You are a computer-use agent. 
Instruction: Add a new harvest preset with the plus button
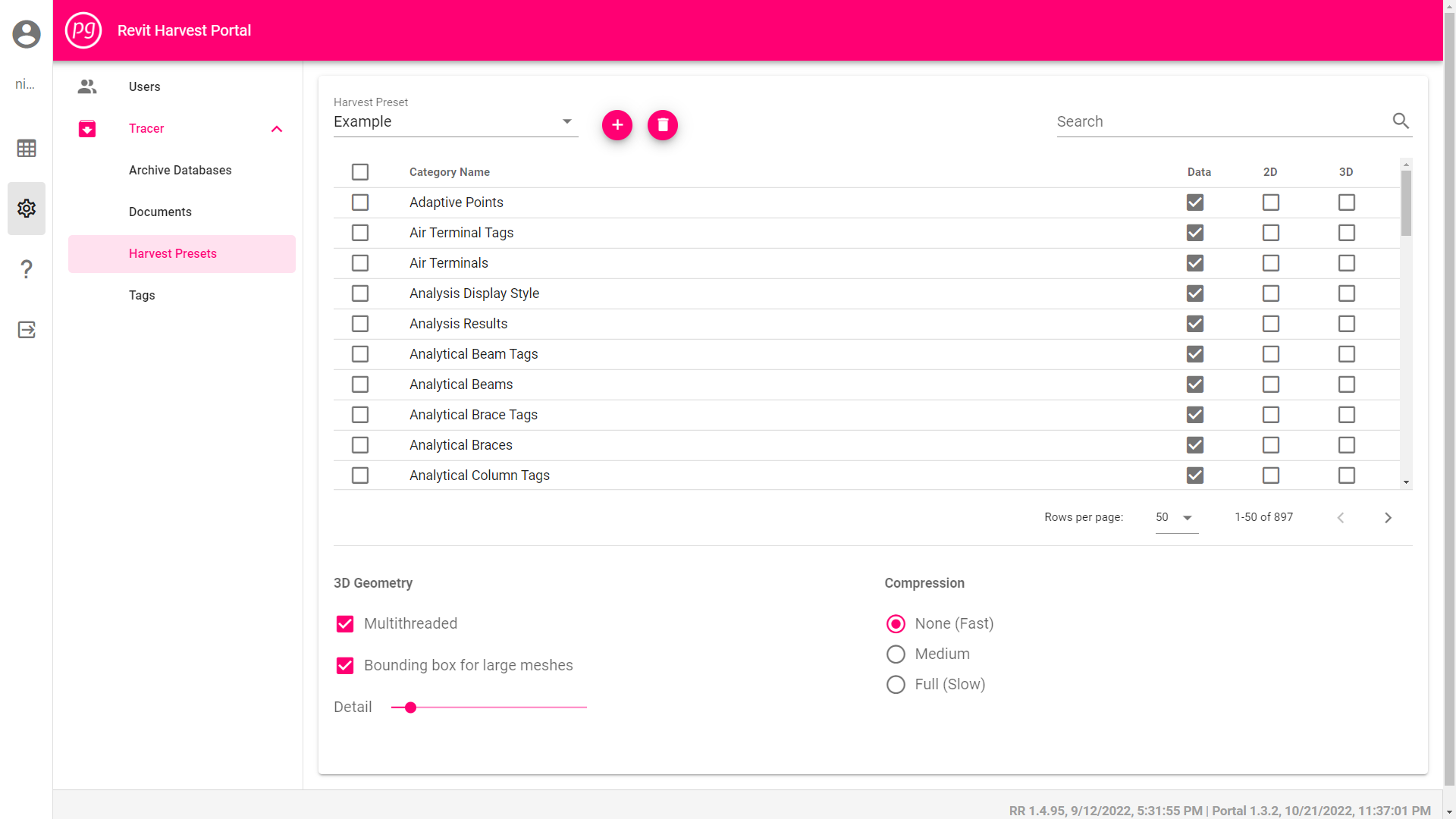point(617,124)
